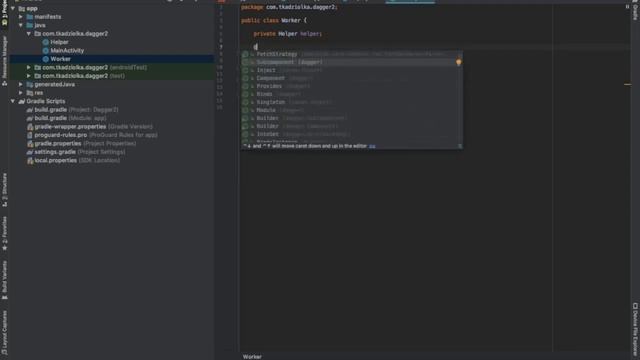Expand the generatedJava folder

[21, 84]
